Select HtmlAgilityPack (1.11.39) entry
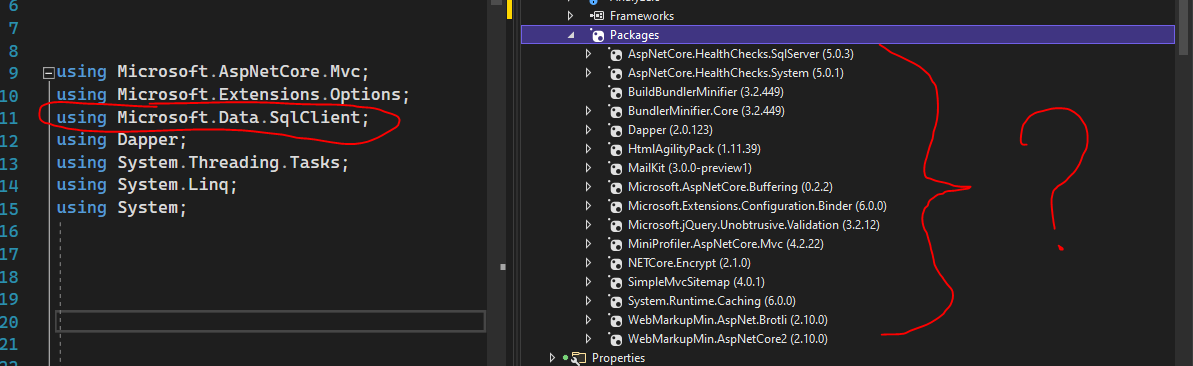This screenshot has width=1193, height=366. tap(695, 149)
